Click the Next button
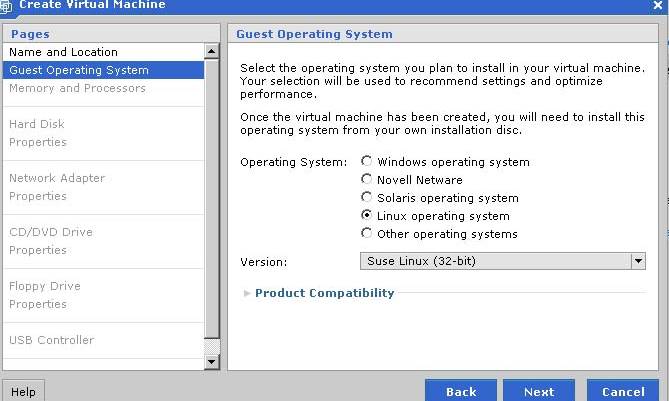 coord(538,391)
